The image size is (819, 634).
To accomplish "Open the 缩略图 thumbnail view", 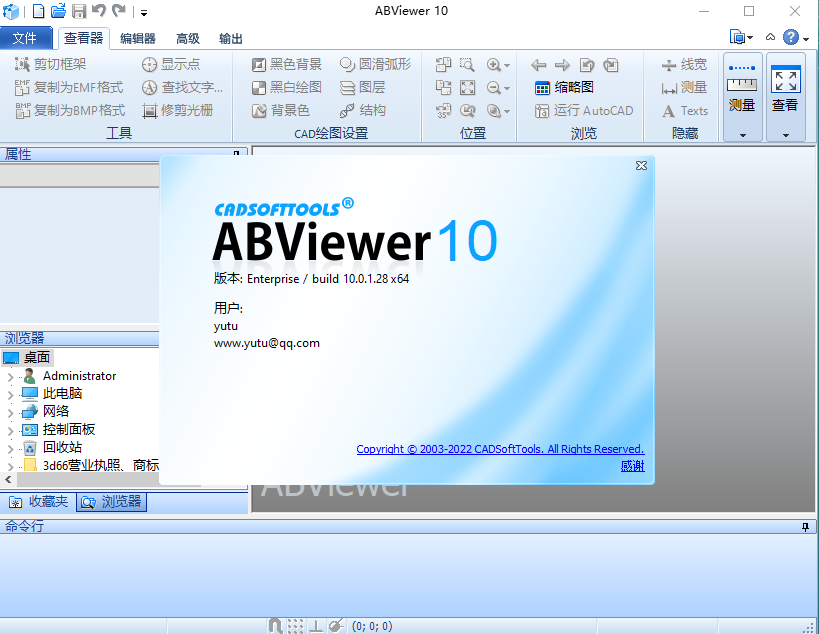I will 563,87.
